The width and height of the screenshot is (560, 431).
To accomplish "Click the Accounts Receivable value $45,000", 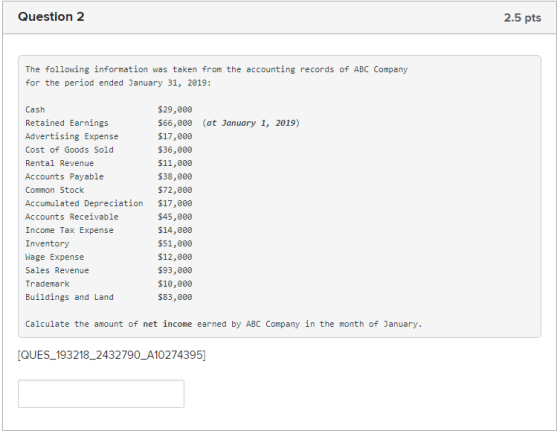I will (x=175, y=216).
